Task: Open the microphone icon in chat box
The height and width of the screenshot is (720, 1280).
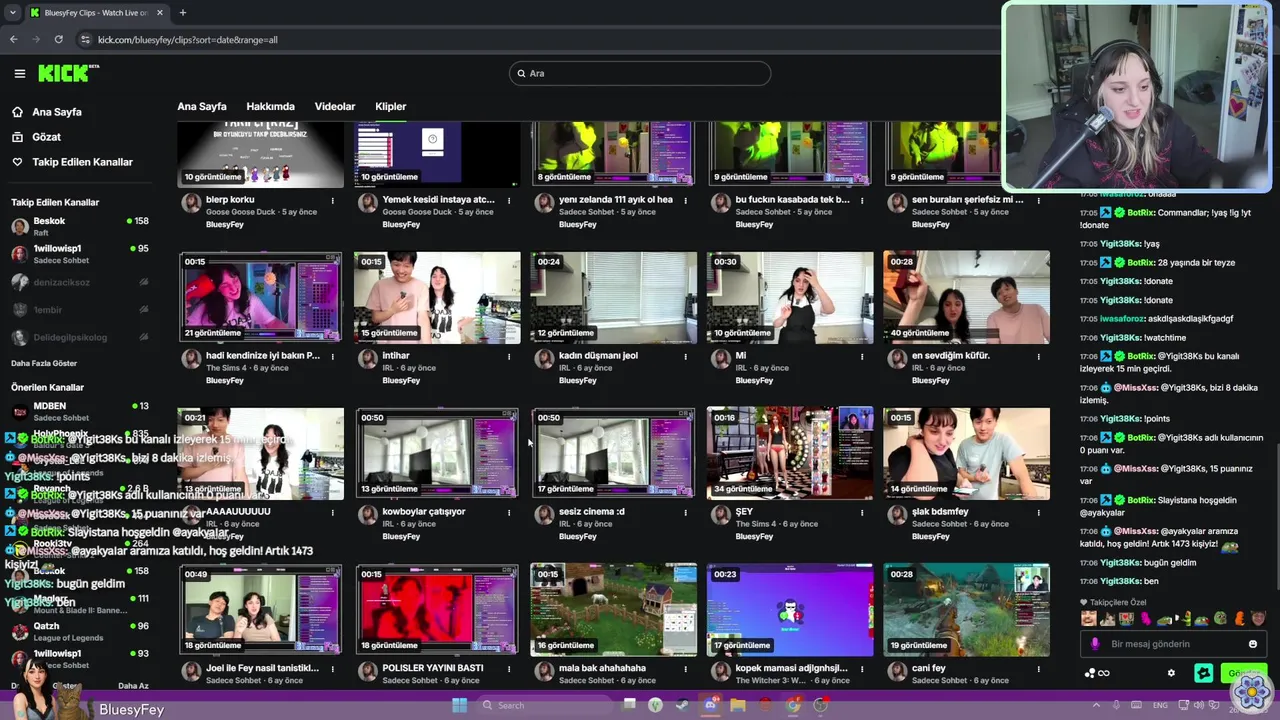Action: 1095,644
